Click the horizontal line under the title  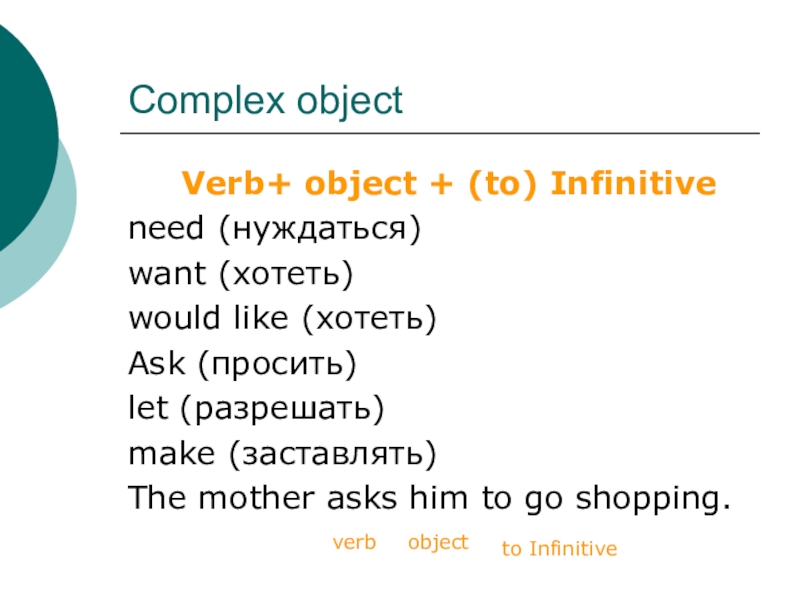tap(440, 133)
